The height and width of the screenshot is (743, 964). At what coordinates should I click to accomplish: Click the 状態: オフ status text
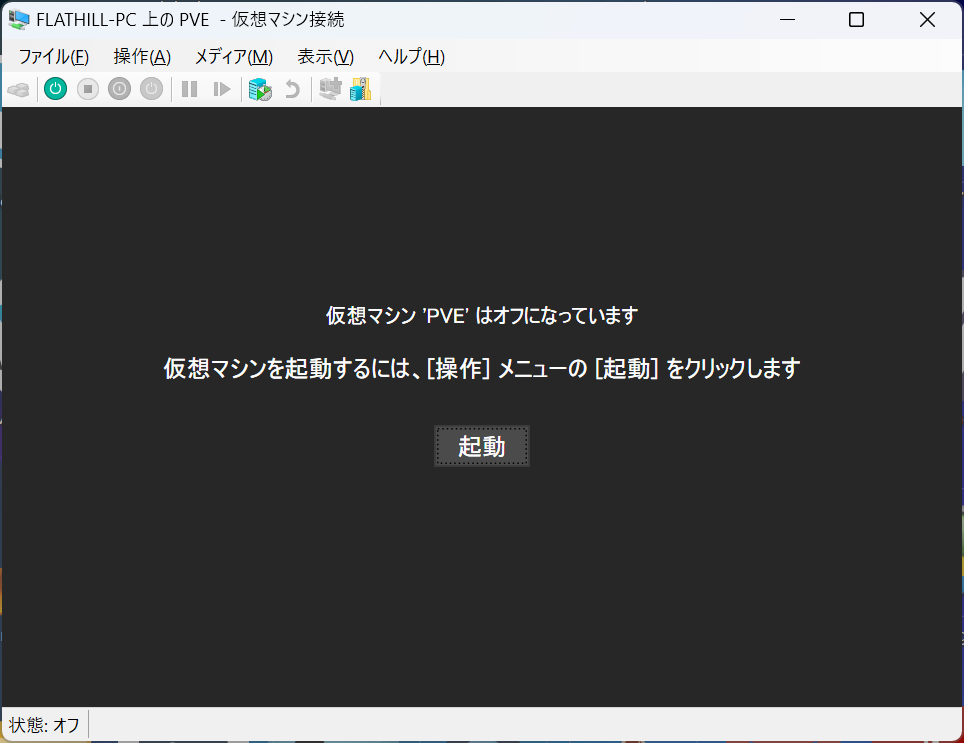pos(44,725)
